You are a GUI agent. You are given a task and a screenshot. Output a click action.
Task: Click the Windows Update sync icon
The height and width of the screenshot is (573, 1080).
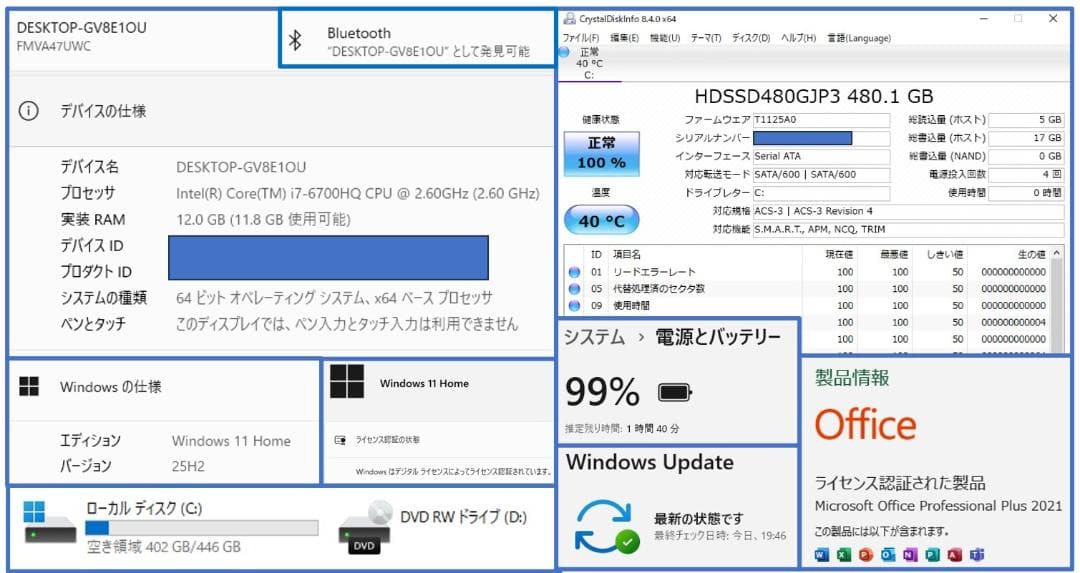click(608, 527)
